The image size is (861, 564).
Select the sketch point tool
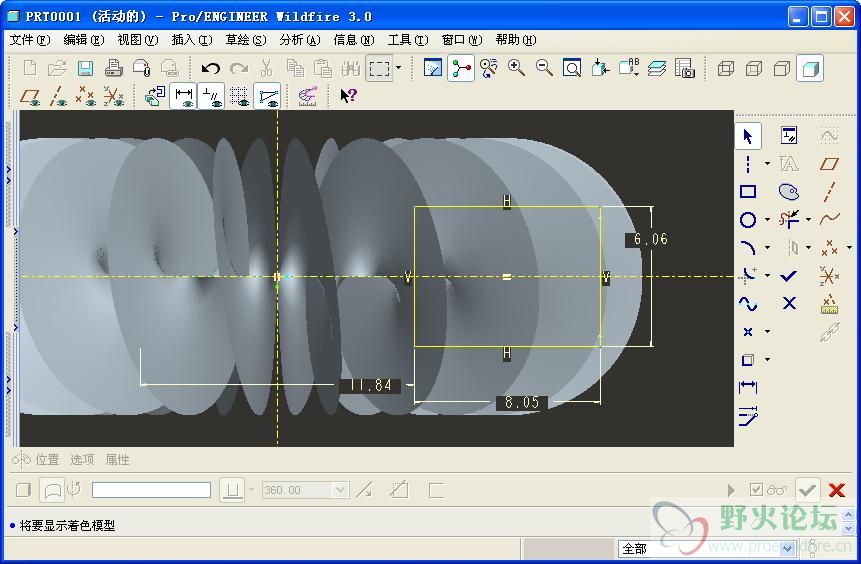tap(748, 332)
